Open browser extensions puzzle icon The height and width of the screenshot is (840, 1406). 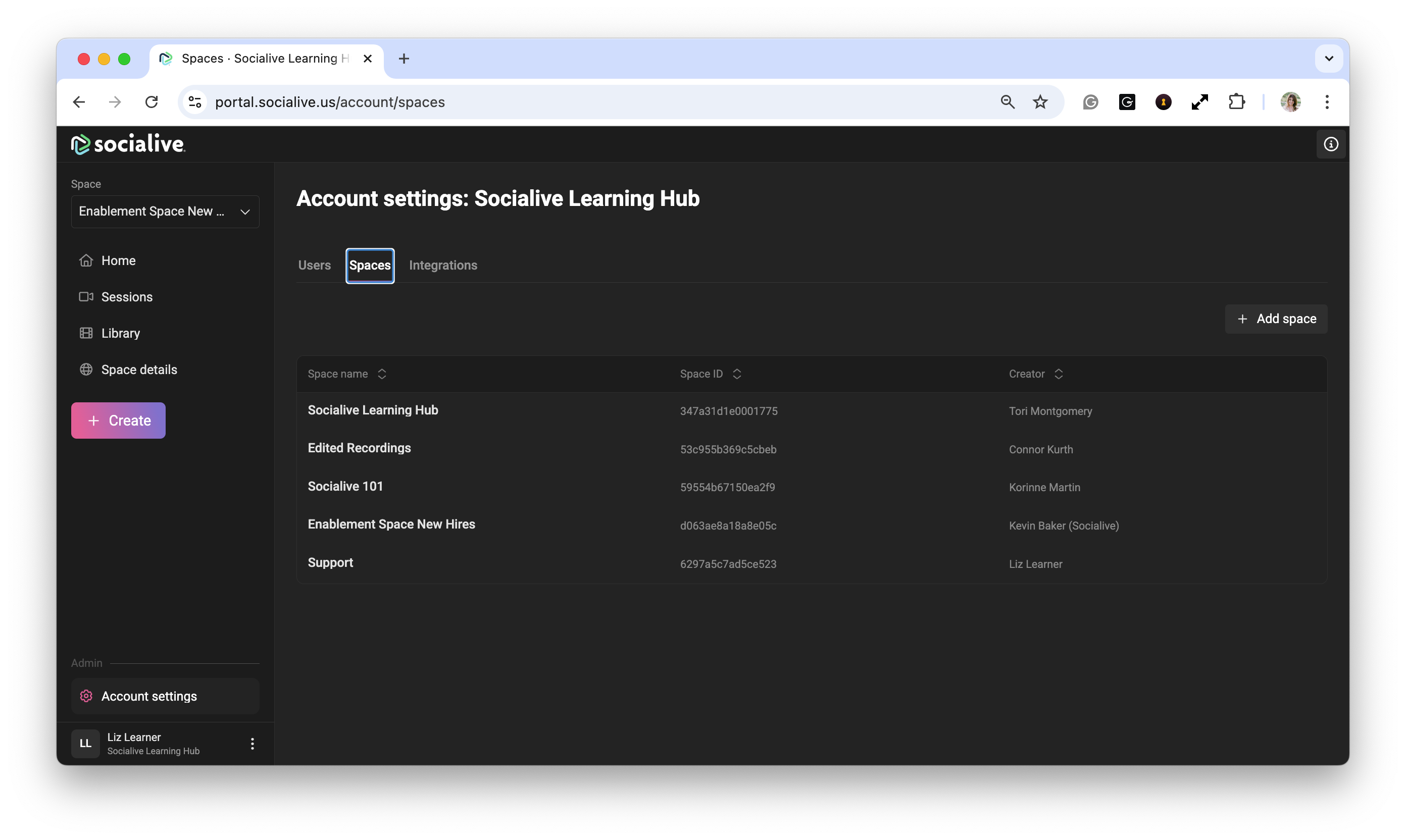pos(1237,102)
